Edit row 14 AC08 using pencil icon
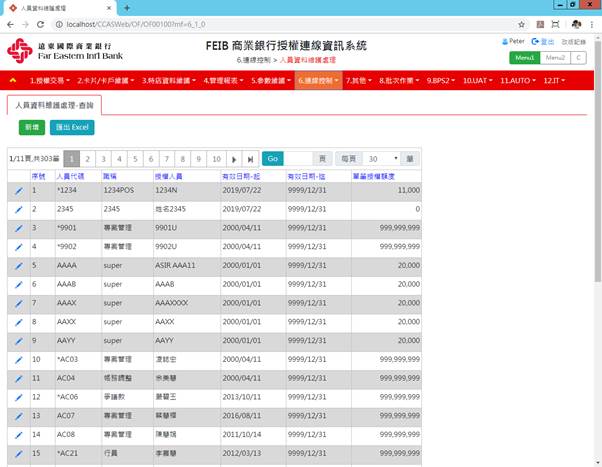 [x=18, y=436]
